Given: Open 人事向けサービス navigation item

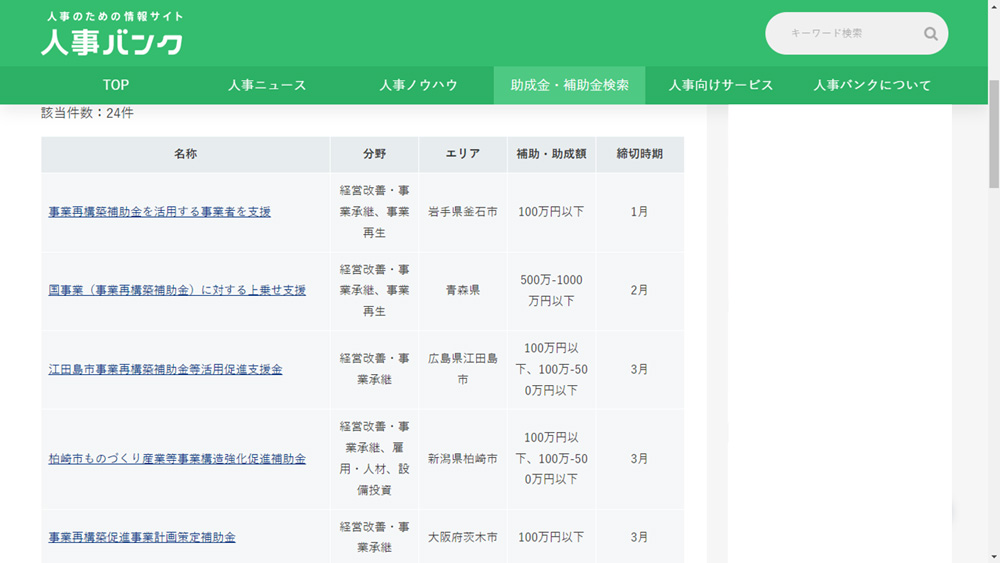Looking at the screenshot, I should coord(721,86).
